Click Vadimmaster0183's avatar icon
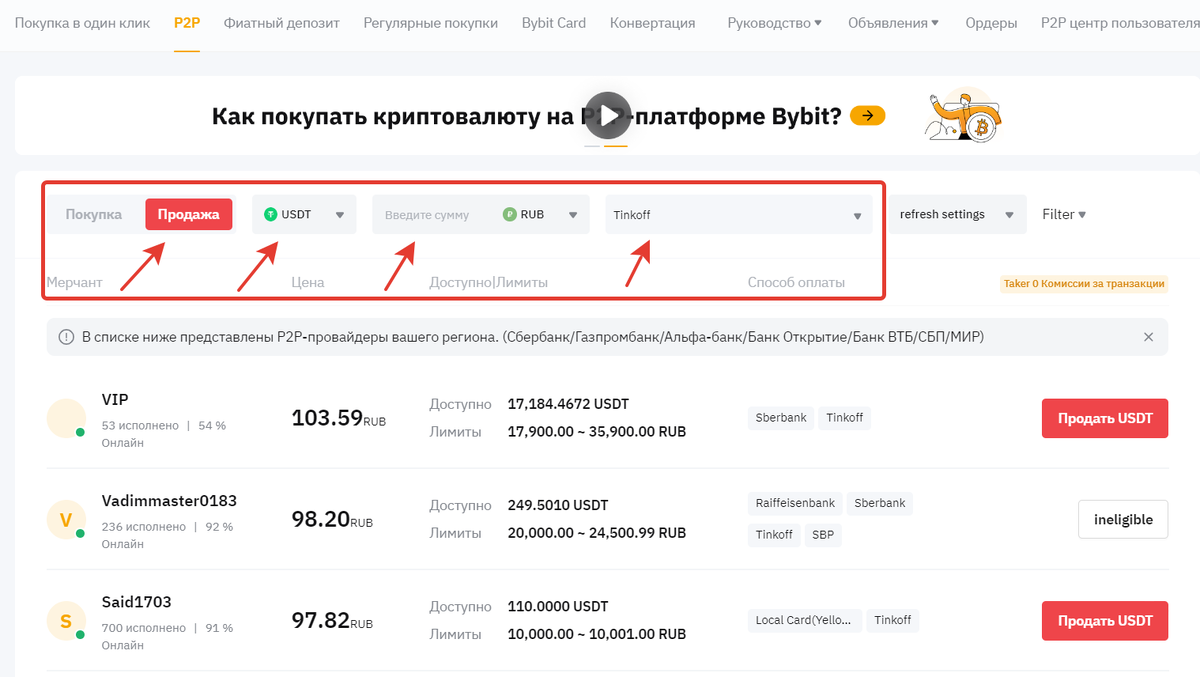The width and height of the screenshot is (1200, 677). 66,519
